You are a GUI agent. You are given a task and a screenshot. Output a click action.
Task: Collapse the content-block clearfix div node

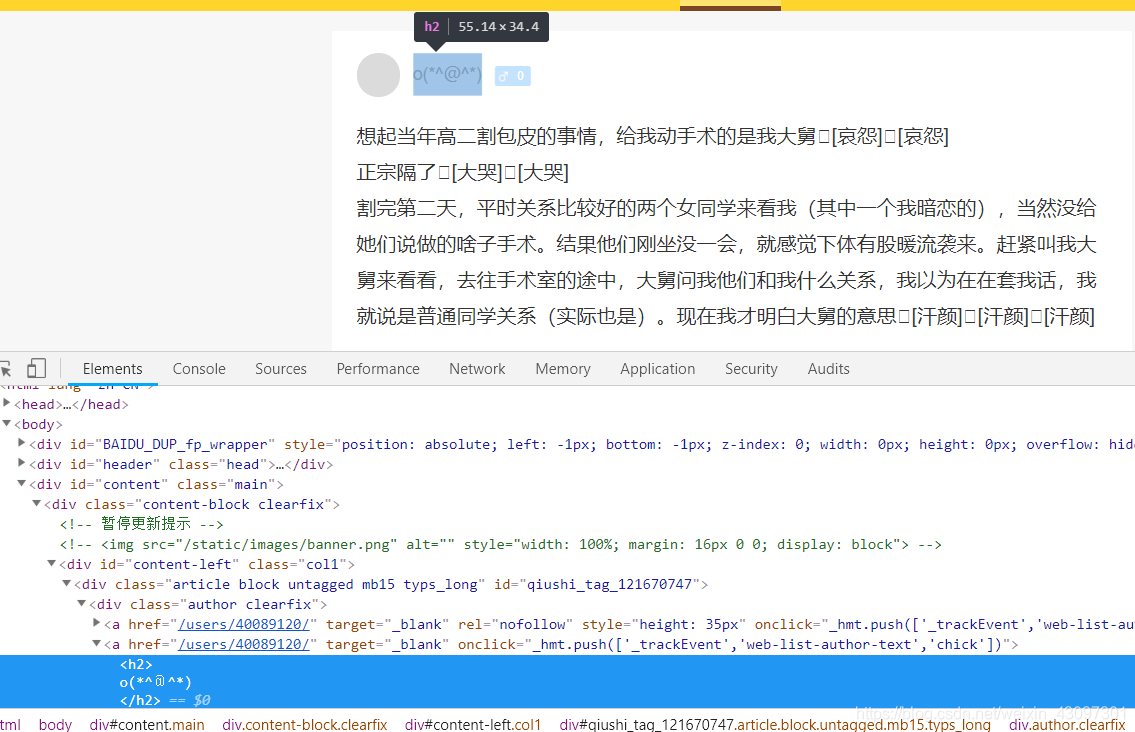[x=36, y=503]
